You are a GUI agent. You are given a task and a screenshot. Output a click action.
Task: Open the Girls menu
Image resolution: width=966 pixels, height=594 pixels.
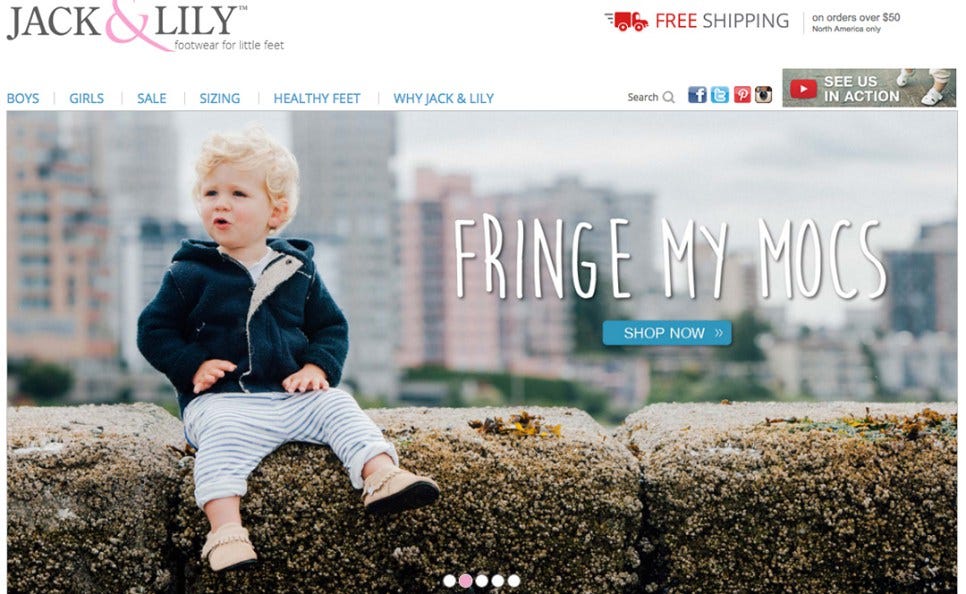tap(86, 99)
